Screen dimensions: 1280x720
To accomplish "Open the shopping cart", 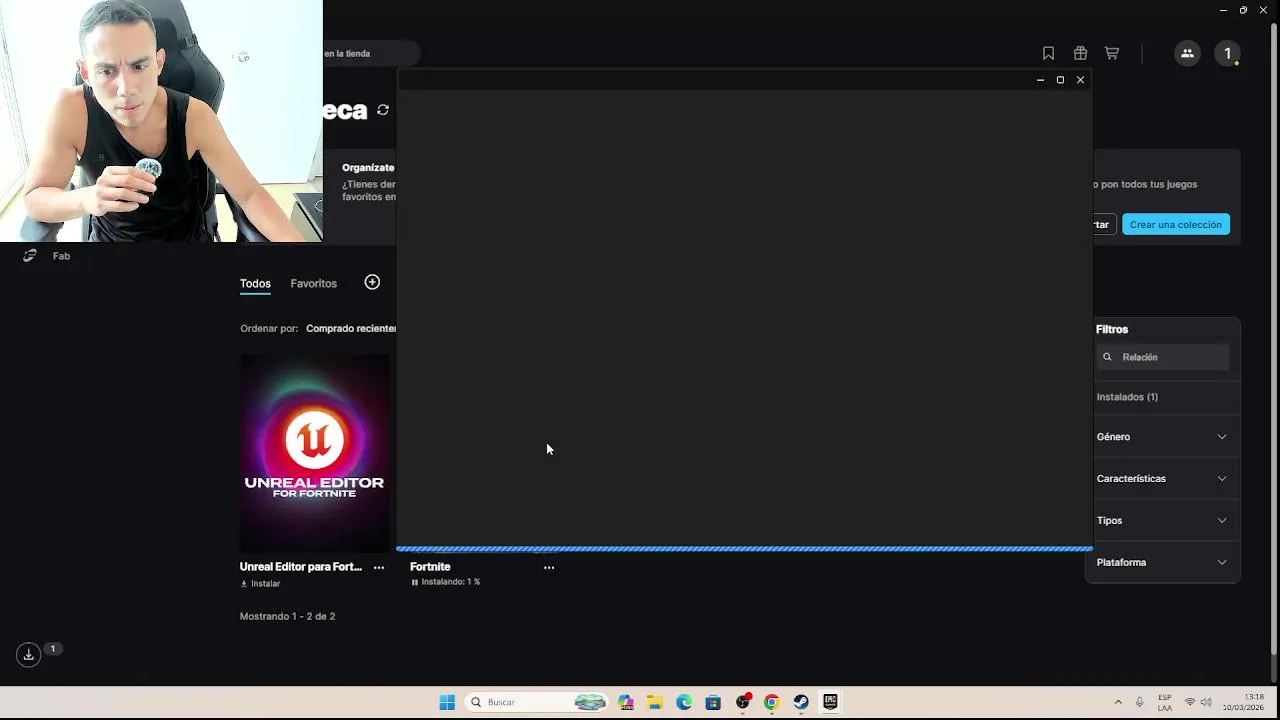I will pos(1111,53).
